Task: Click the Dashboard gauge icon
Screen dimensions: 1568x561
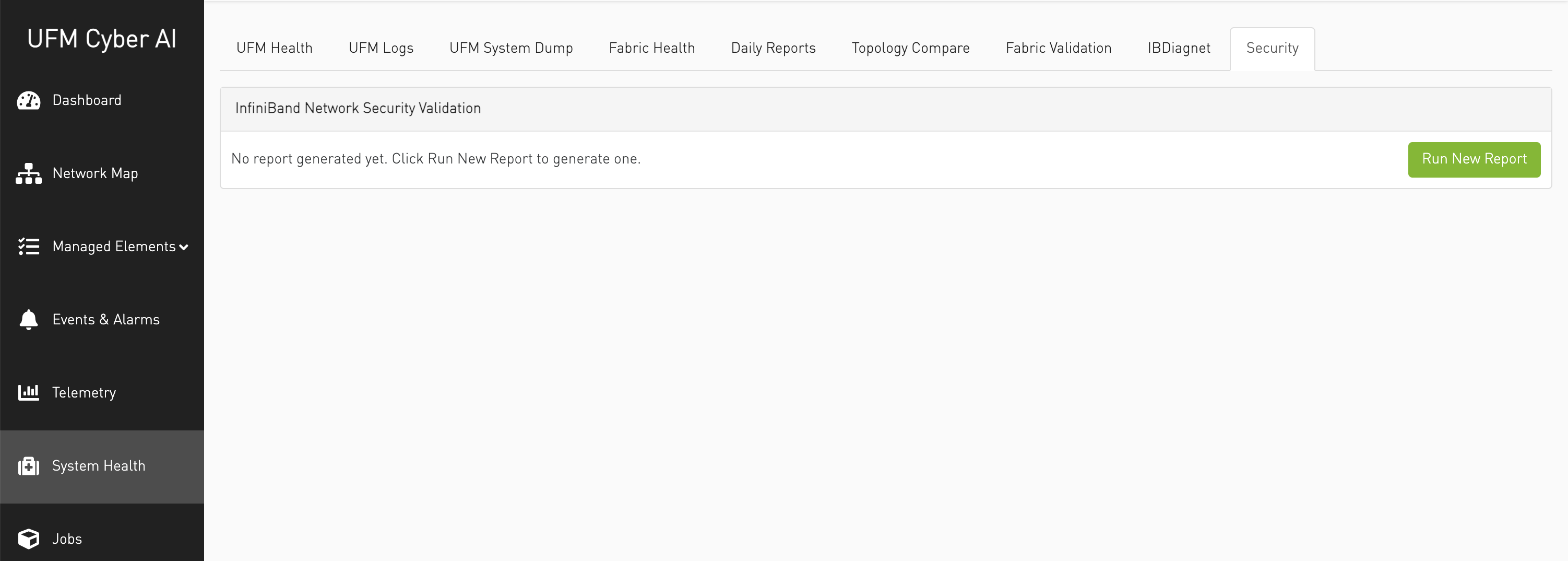Action: pyautogui.click(x=29, y=100)
